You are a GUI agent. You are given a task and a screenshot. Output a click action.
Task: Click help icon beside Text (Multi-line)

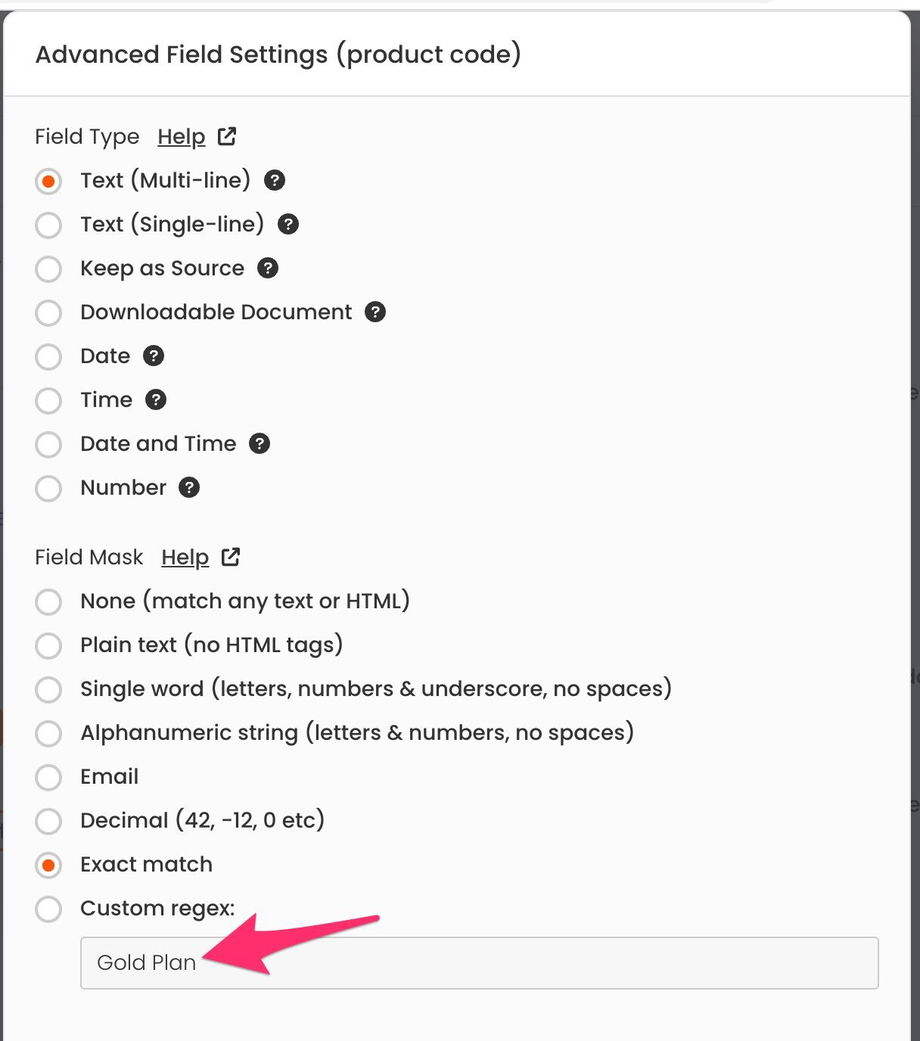(275, 181)
